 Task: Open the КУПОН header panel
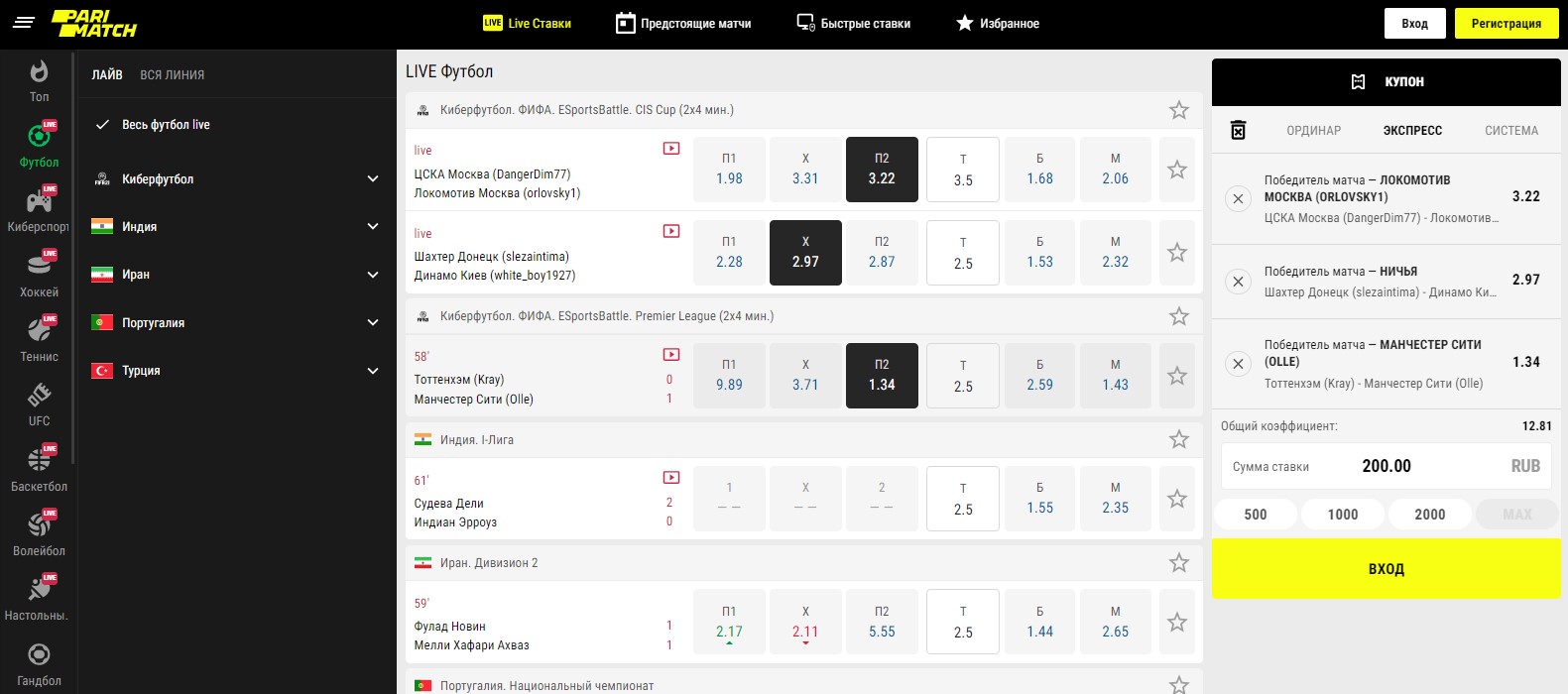(x=1386, y=82)
